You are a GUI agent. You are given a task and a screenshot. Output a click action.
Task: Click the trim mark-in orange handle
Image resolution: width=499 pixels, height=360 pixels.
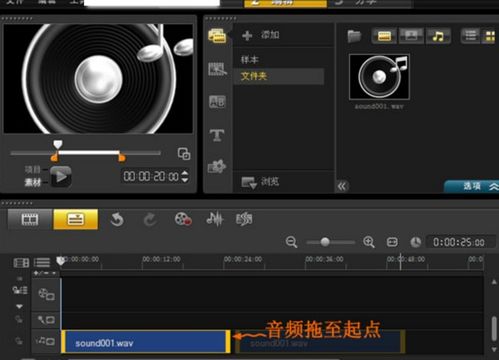pyautogui.click(x=55, y=157)
